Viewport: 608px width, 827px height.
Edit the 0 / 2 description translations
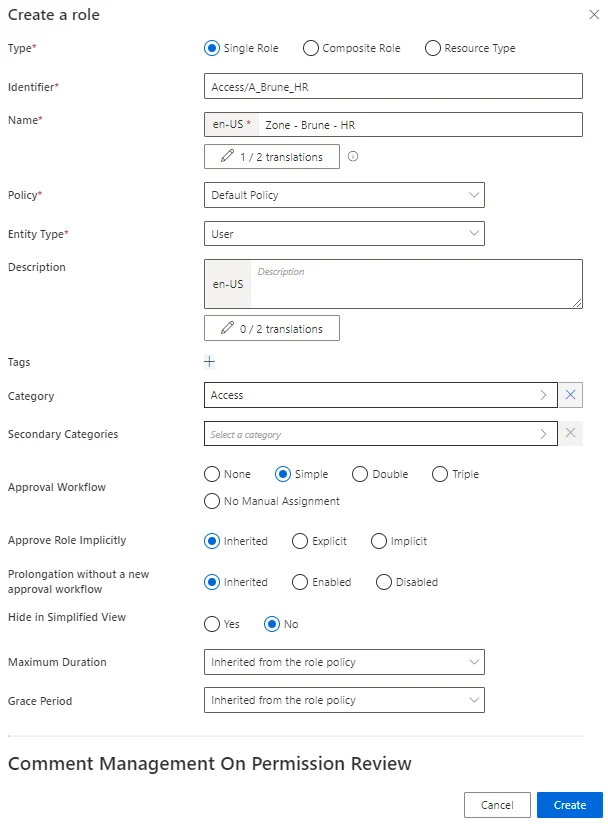[x=272, y=328]
